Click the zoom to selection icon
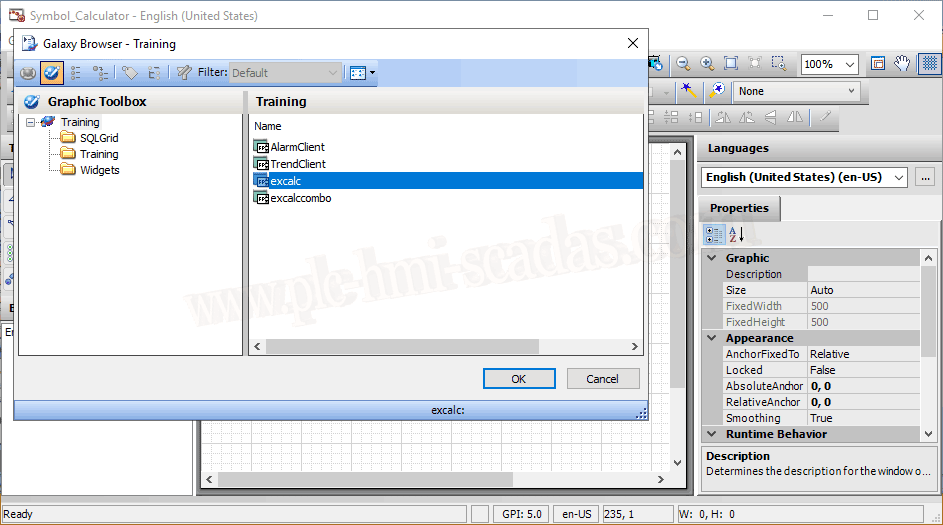 tap(779, 64)
